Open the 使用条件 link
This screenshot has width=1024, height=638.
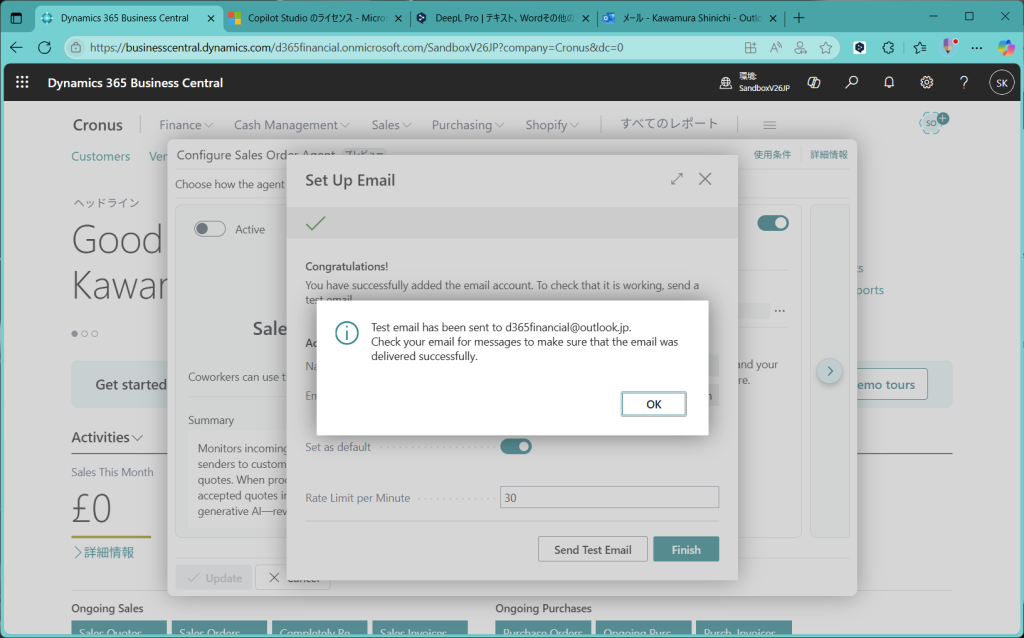(772, 155)
